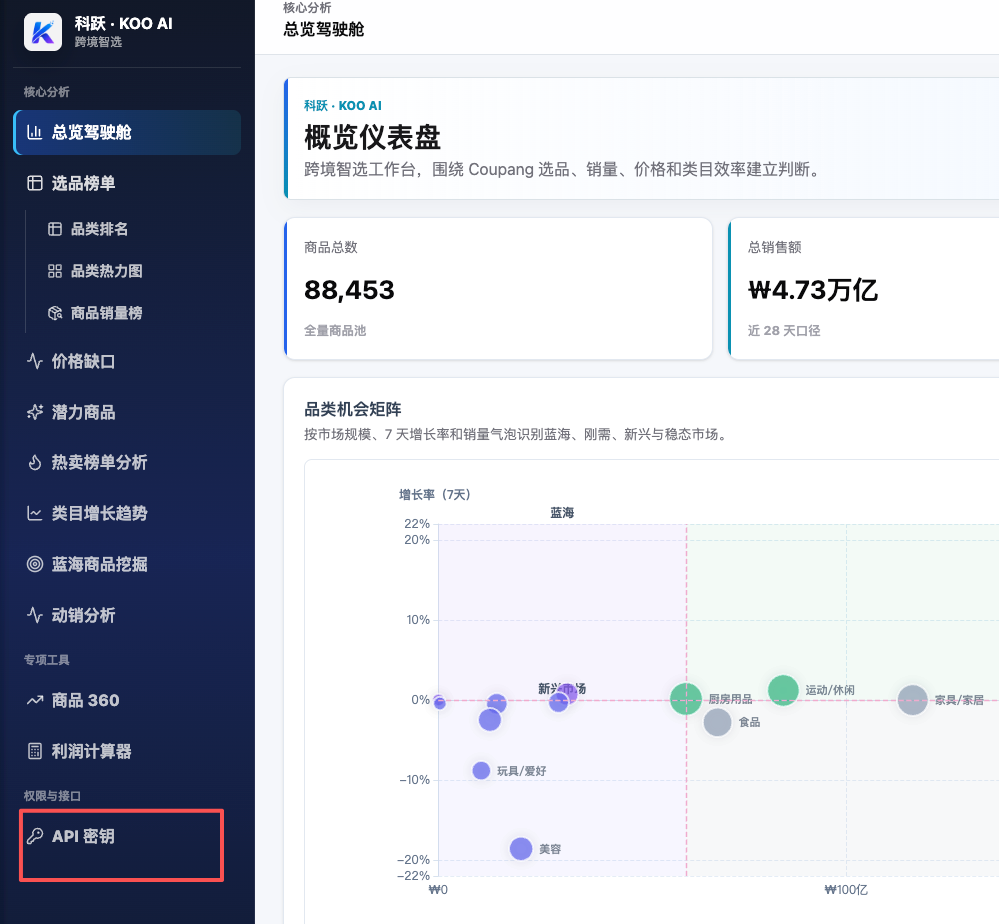Click the 商品 360 trending arrow icon
This screenshot has height=924, width=999.
tap(34, 701)
